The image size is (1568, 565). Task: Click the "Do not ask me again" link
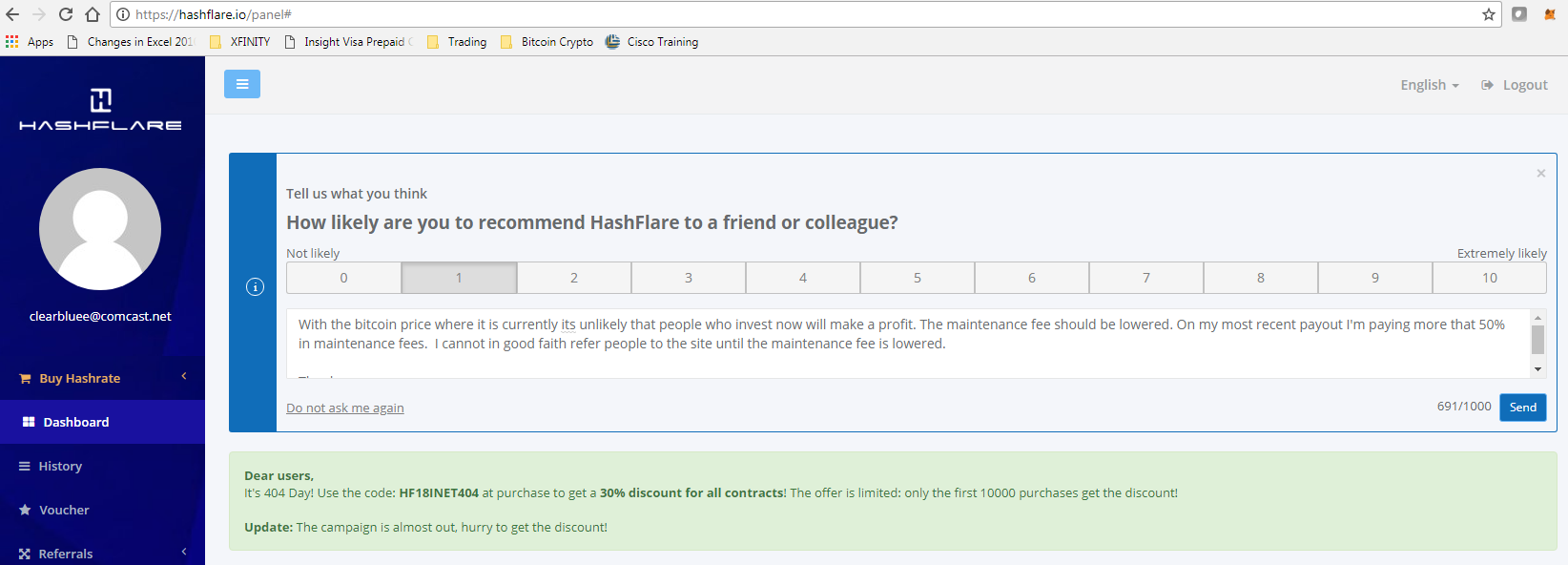coord(345,408)
